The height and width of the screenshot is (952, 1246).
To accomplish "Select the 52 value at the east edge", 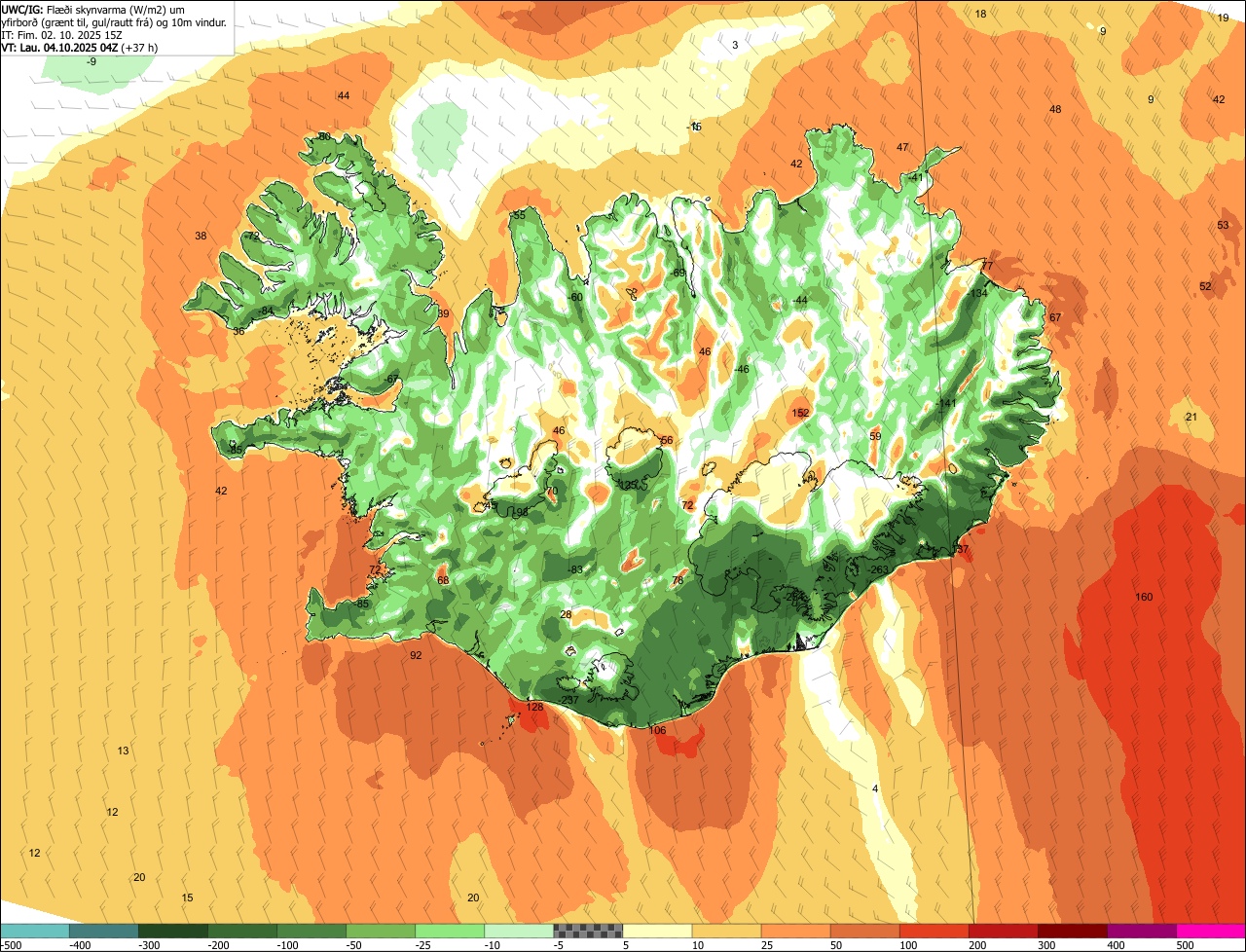I will tap(1205, 286).
